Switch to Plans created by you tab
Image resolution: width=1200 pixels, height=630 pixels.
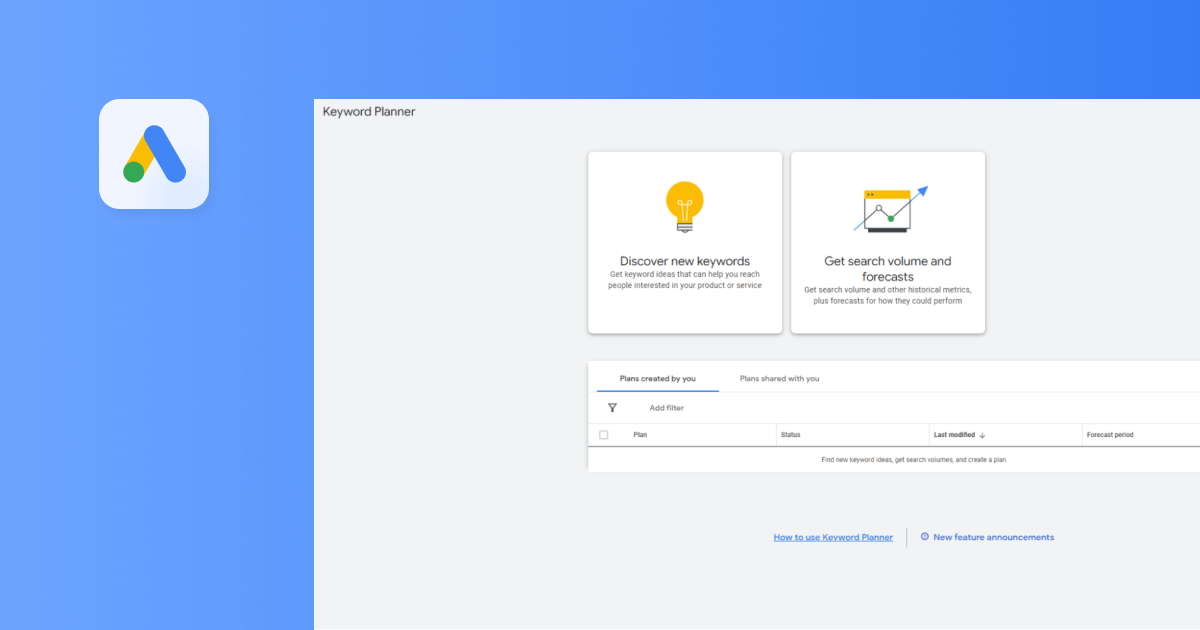coord(658,379)
